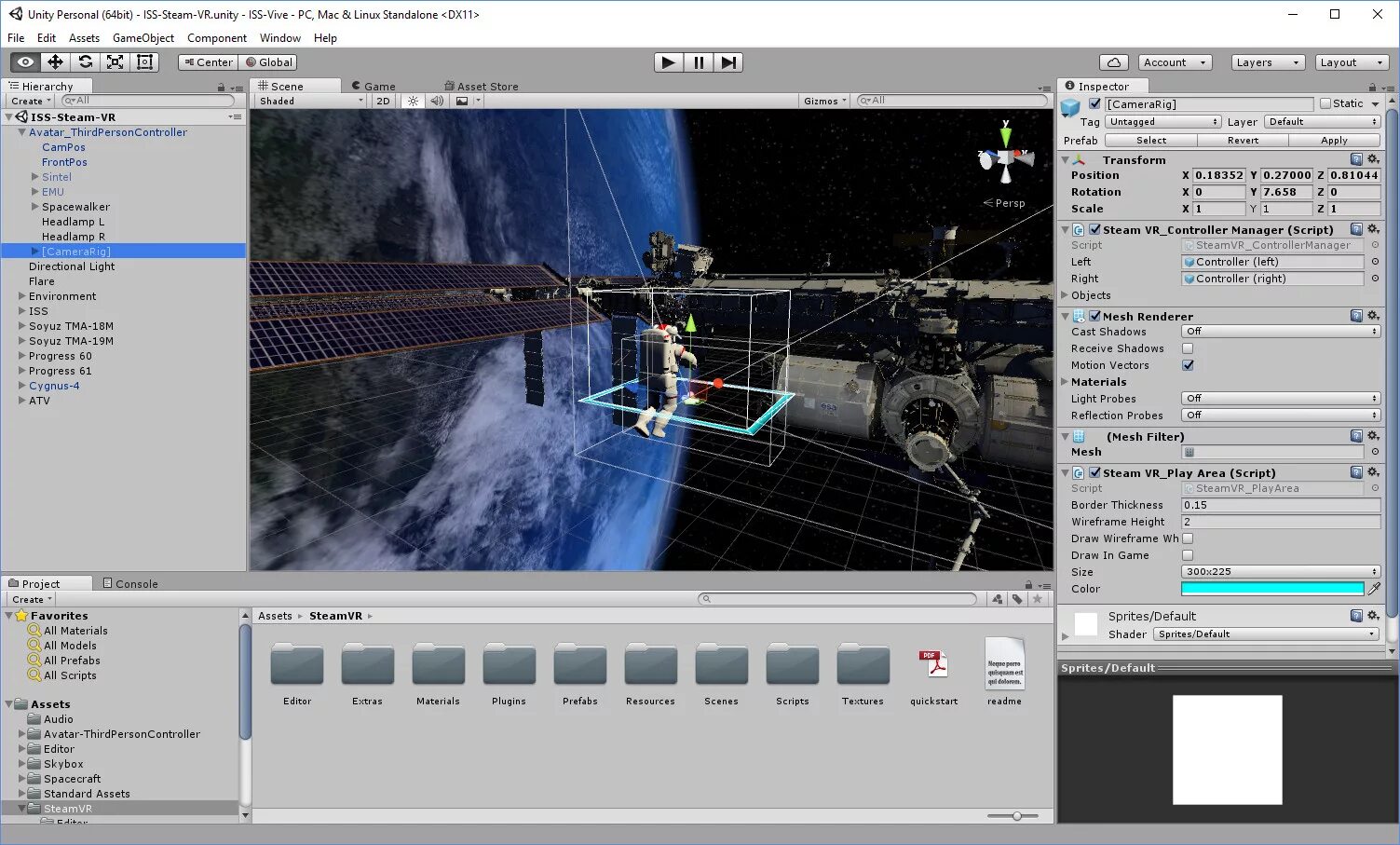Uncheck Motion Vectors checkbox
The height and width of the screenshot is (845, 1400).
[x=1188, y=365]
